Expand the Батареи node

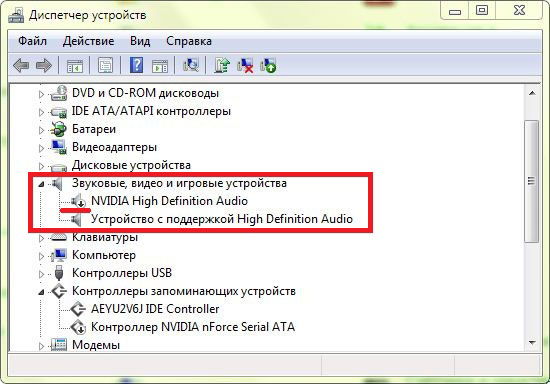[x=41, y=130]
